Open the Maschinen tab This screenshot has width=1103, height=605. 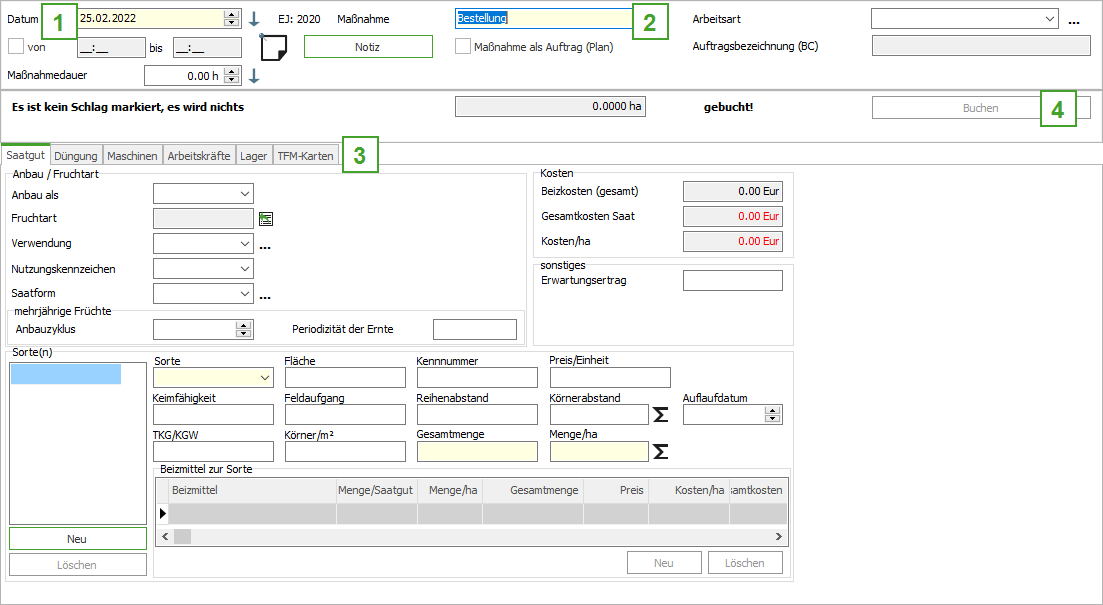(133, 156)
